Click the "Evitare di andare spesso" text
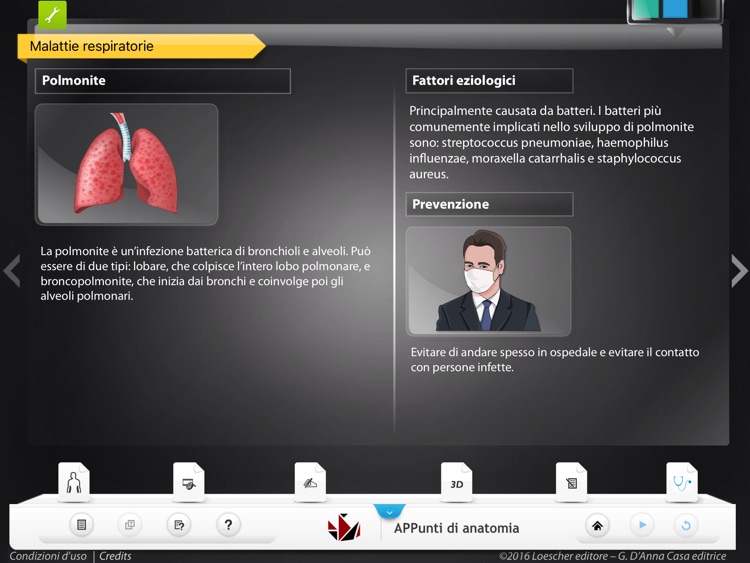 [555, 360]
